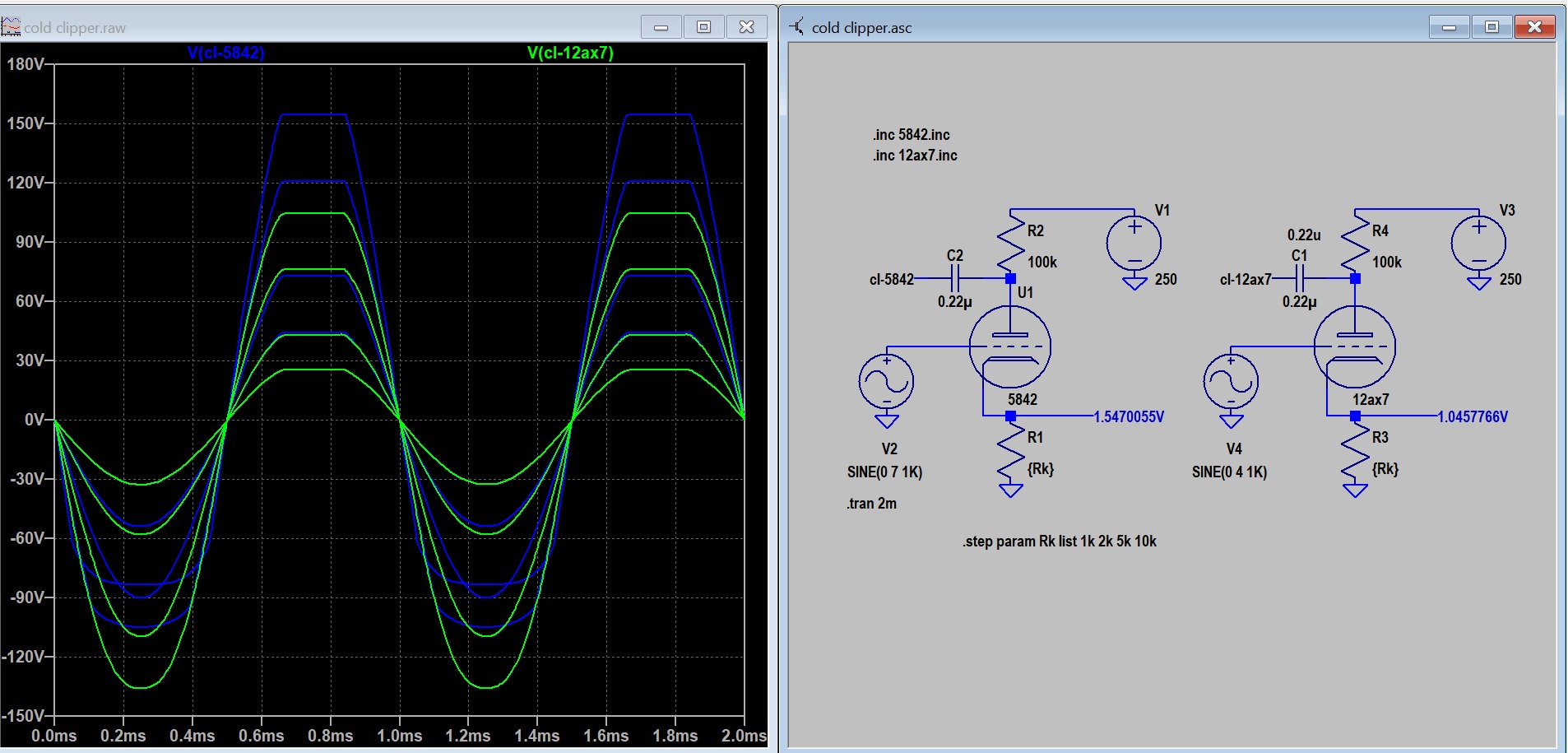Click the 5842 triode tube symbol U1
Viewport: 1568px width, 753px height.
(1010, 346)
